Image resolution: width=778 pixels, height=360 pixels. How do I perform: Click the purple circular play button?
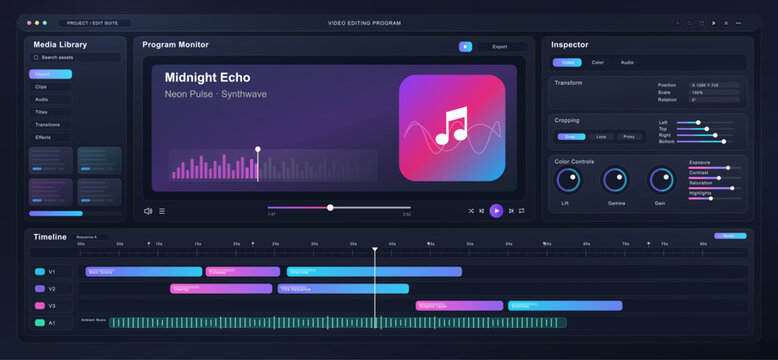(x=496, y=211)
